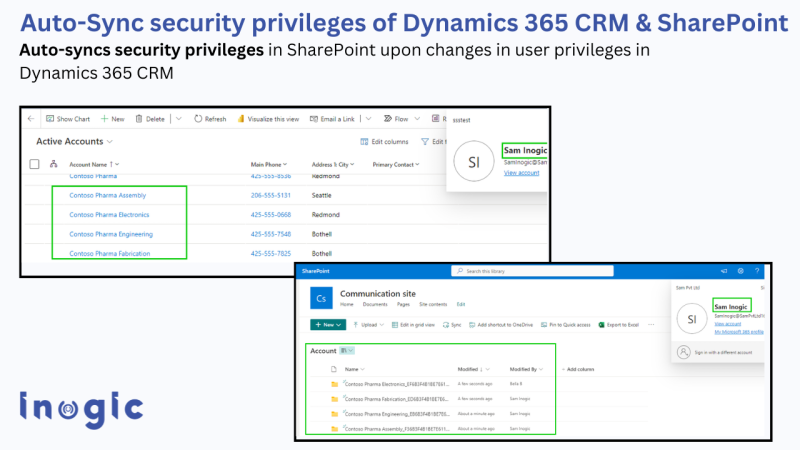800x450 pixels.
Task: Toggle the select-all checkbox in Active Accounts
Action: [x=34, y=164]
